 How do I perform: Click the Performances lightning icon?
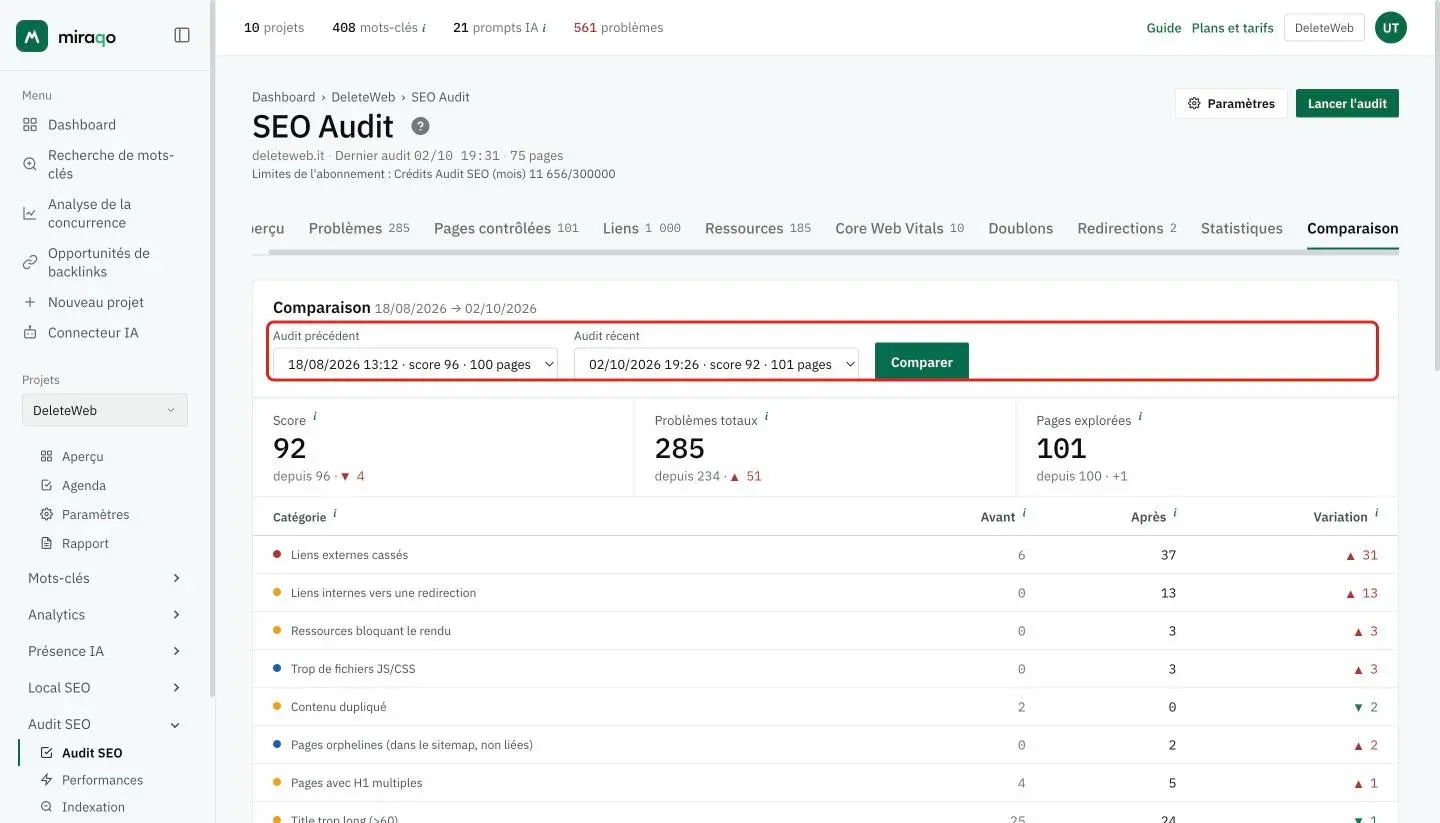46,780
